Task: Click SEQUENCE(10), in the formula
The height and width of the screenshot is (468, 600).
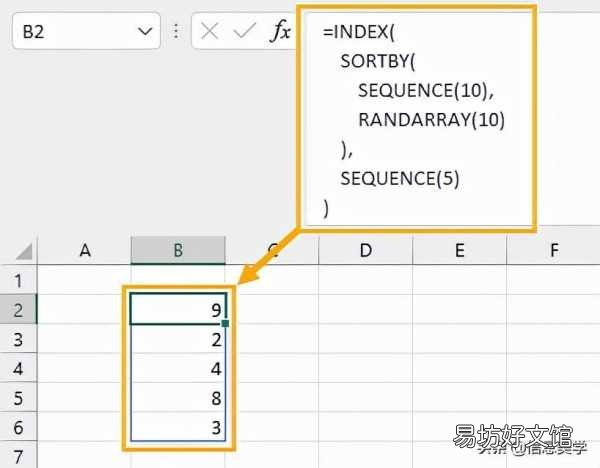Action: pos(426,91)
